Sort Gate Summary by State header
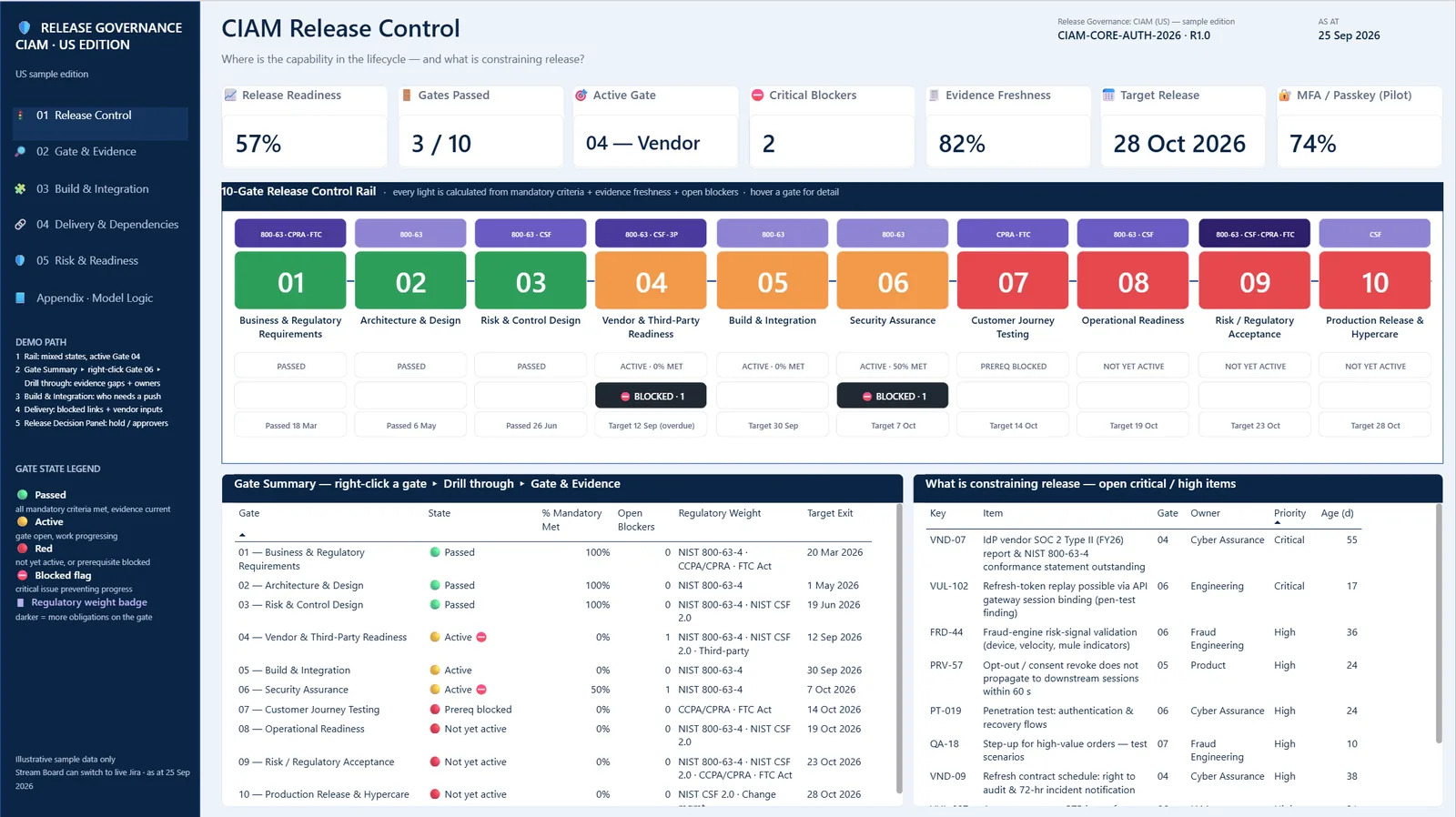Screen dimensions: 1456x817 (440, 514)
